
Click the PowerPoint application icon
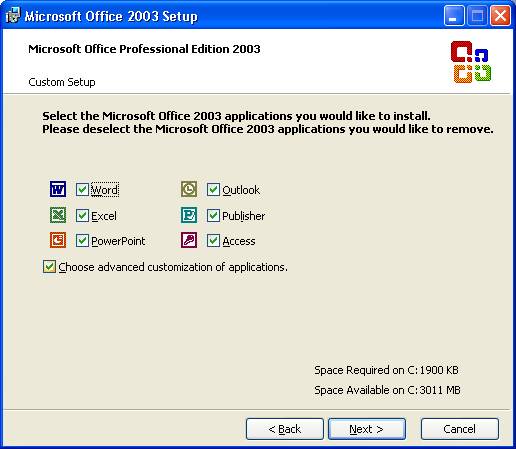click(x=58, y=240)
